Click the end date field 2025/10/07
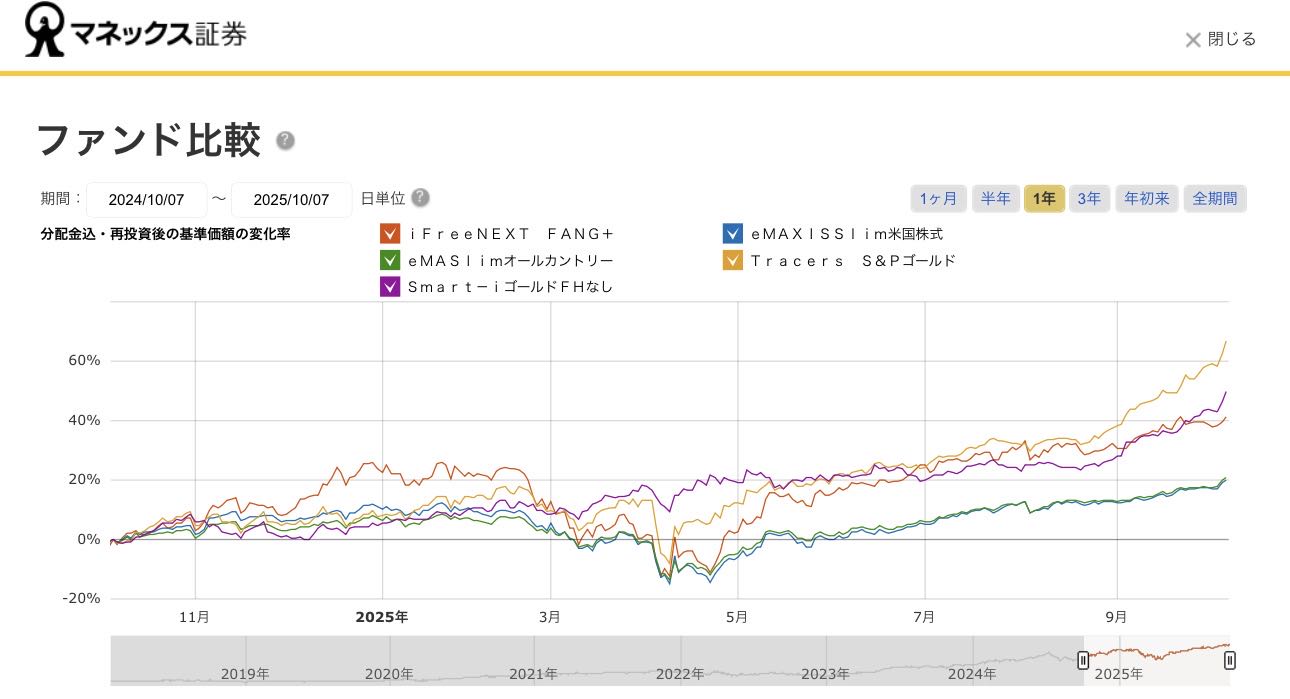The image size is (1290, 699). (x=291, y=200)
